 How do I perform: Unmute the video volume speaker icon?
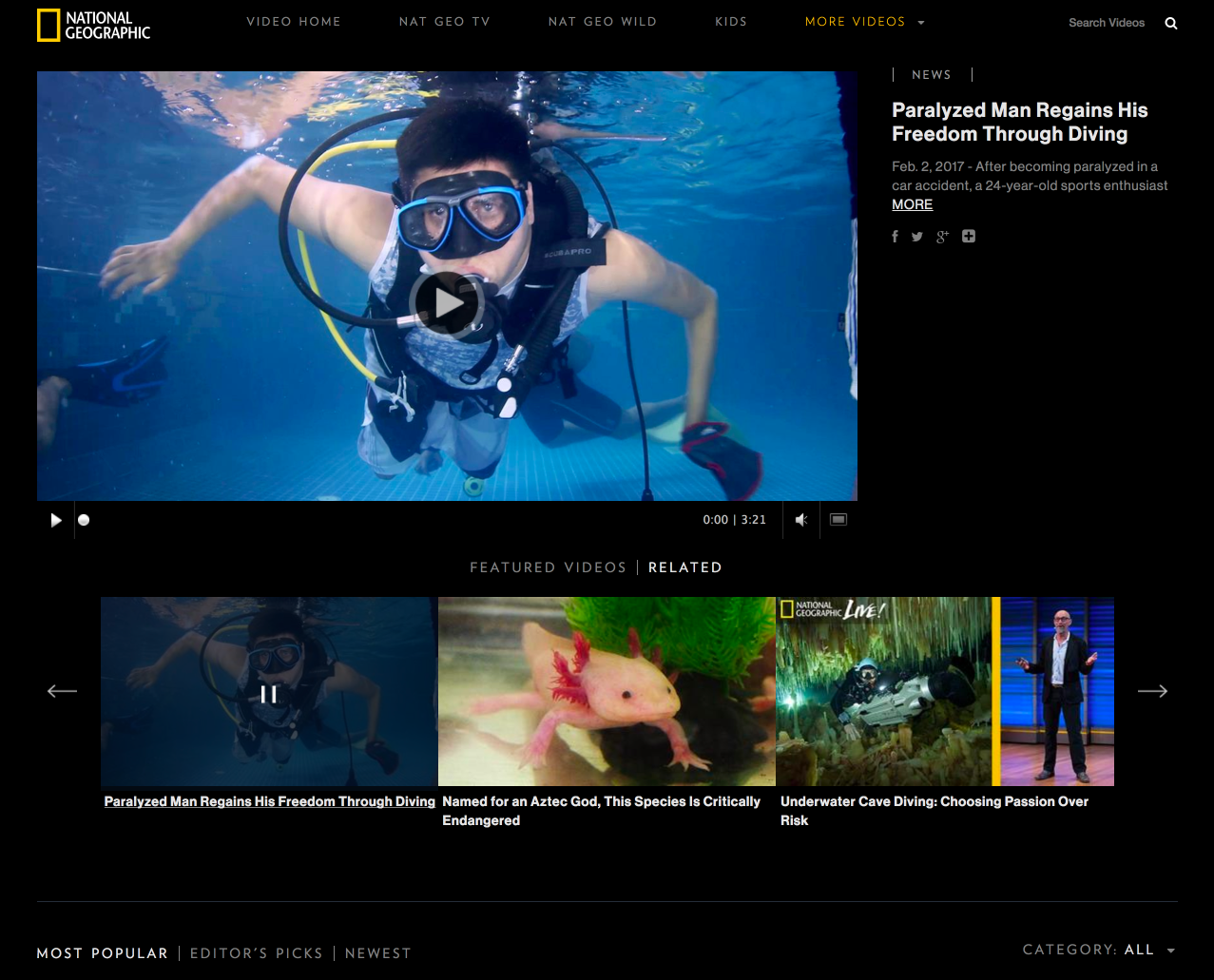(x=801, y=520)
